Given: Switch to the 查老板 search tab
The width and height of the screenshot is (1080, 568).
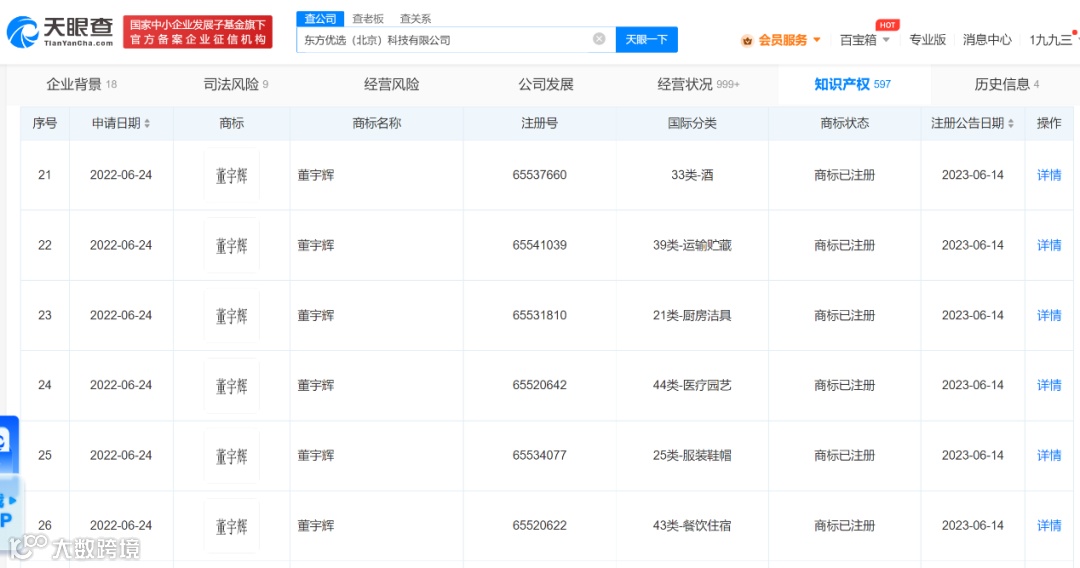Looking at the screenshot, I should tap(368, 19).
